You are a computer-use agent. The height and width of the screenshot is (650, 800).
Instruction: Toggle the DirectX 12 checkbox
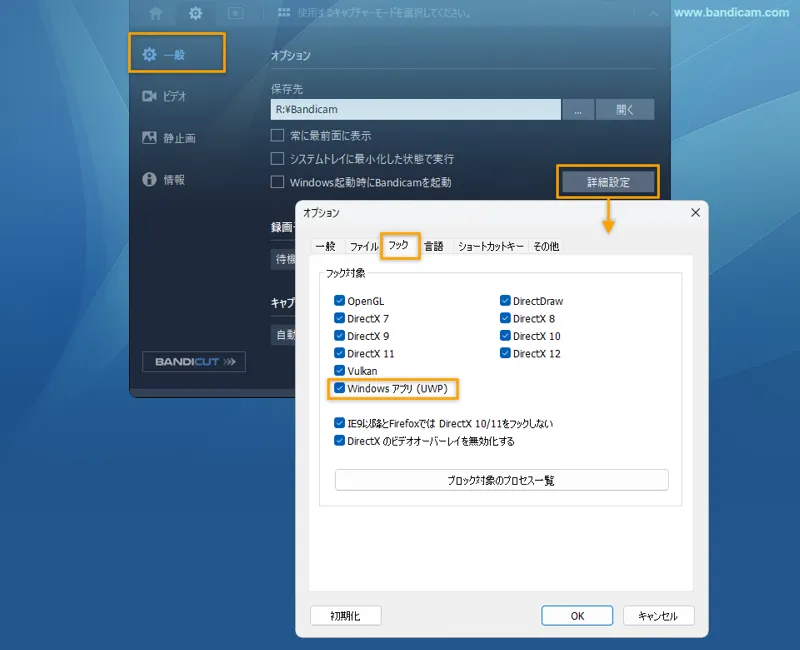pyautogui.click(x=505, y=353)
